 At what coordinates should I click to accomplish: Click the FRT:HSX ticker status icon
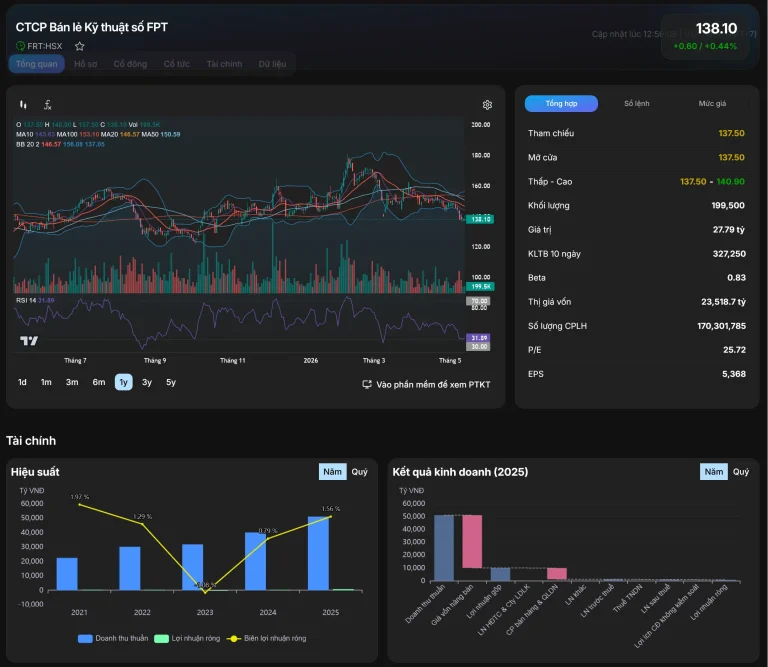pyautogui.click(x=20, y=46)
